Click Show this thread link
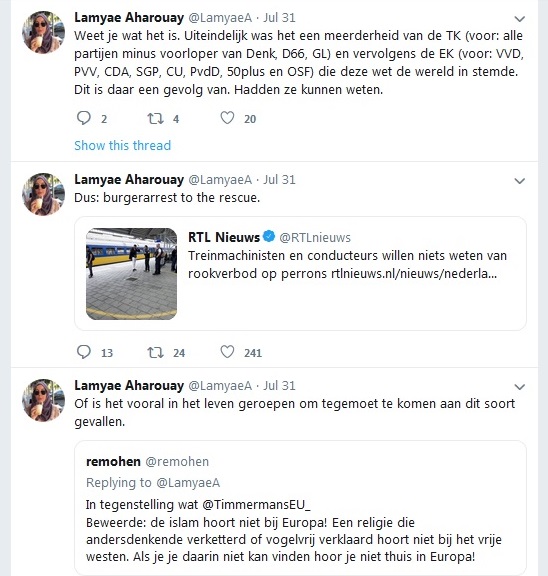Image resolution: width=548 pixels, height=576 pixels. pyautogui.click(x=123, y=145)
